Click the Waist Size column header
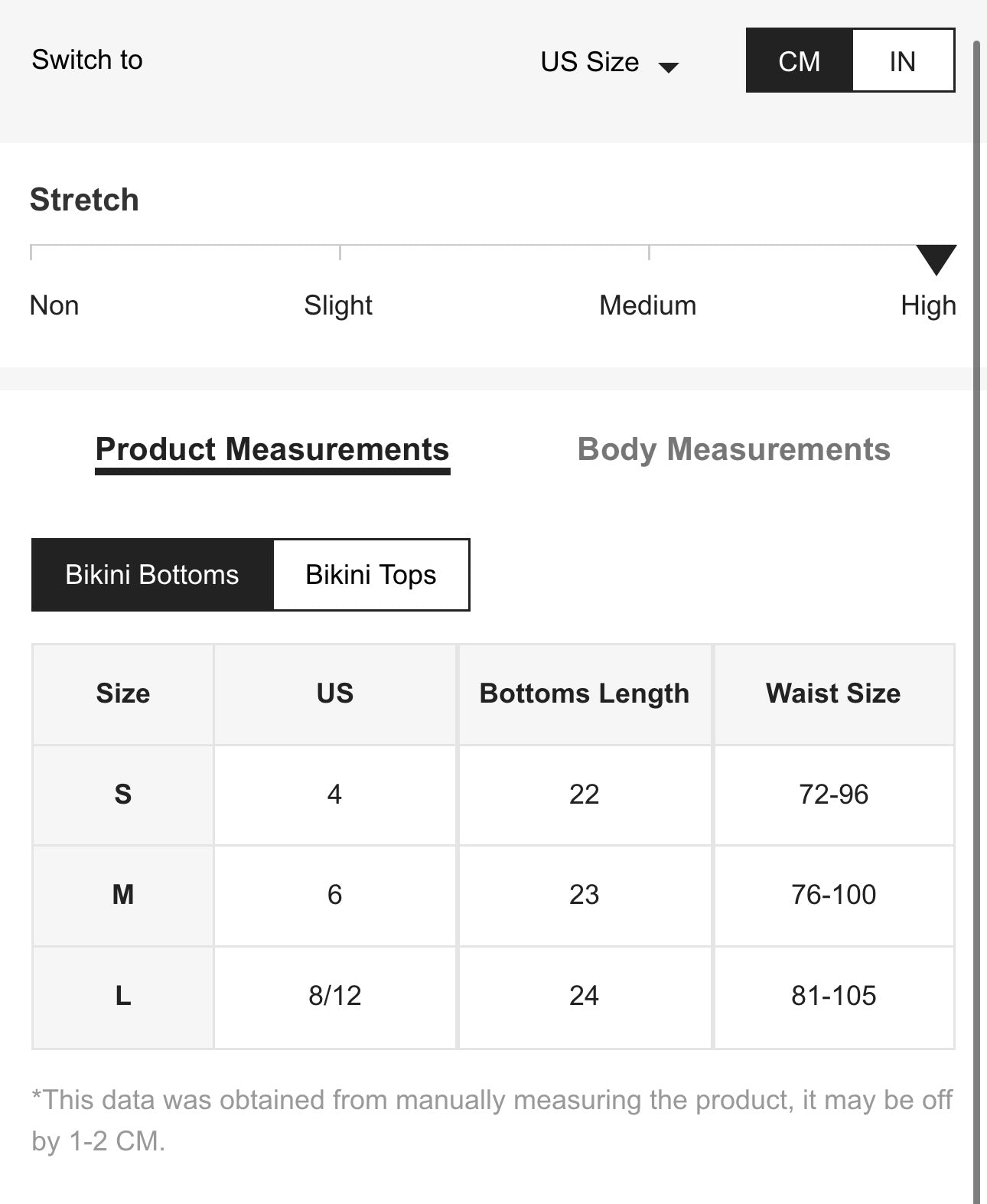The width and height of the screenshot is (987, 1204). point(833,693)
